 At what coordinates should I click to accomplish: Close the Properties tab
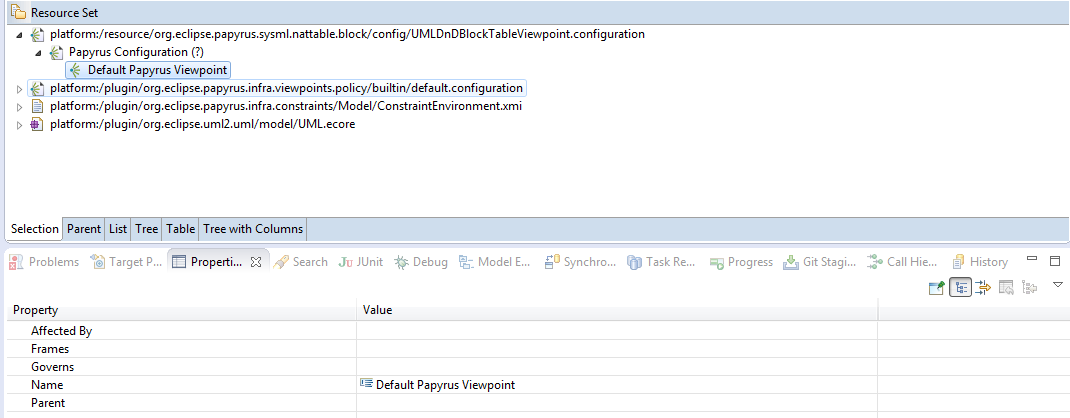[x=257, y=262]
